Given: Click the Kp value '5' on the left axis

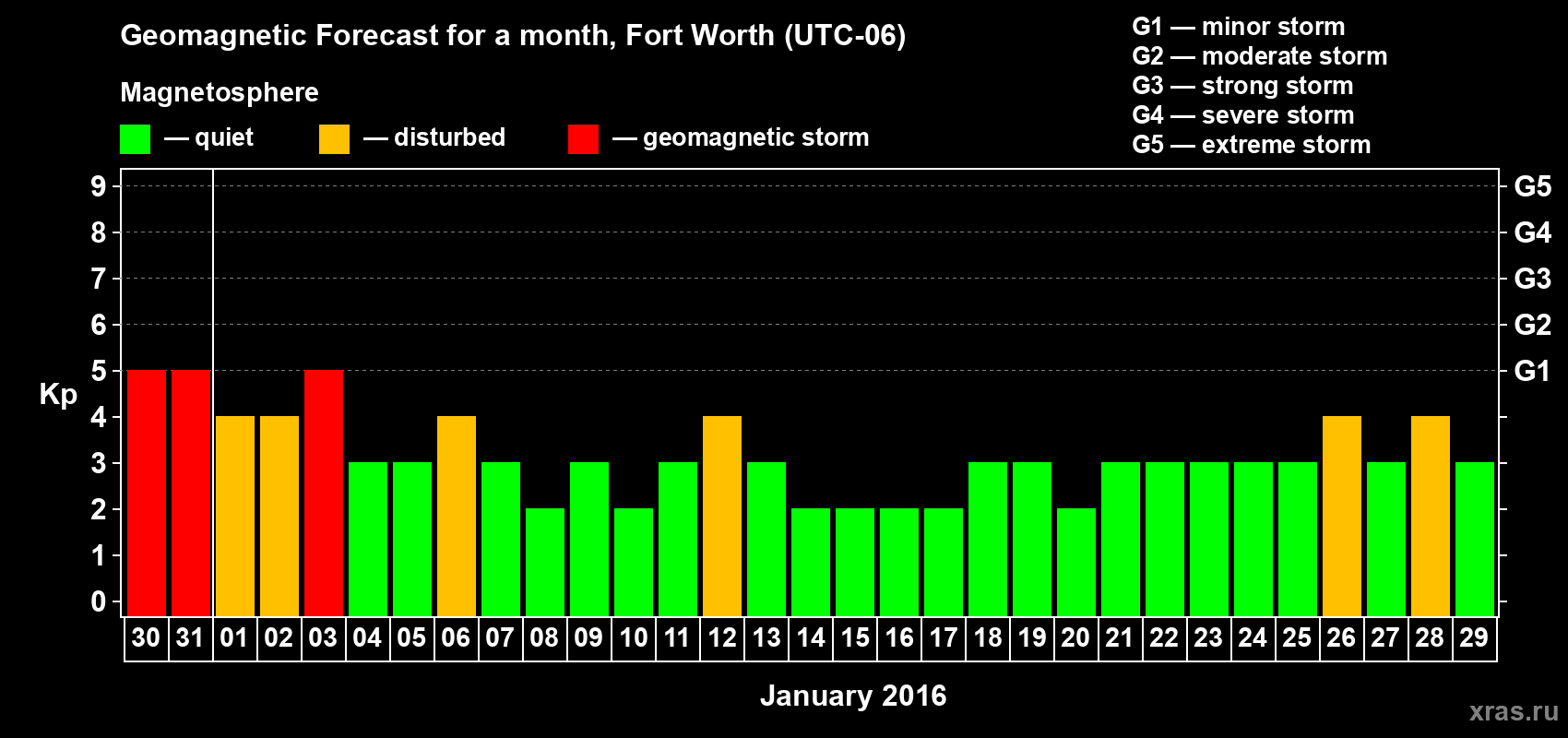Looking at the screenshot, I should (x=99, y=371).
